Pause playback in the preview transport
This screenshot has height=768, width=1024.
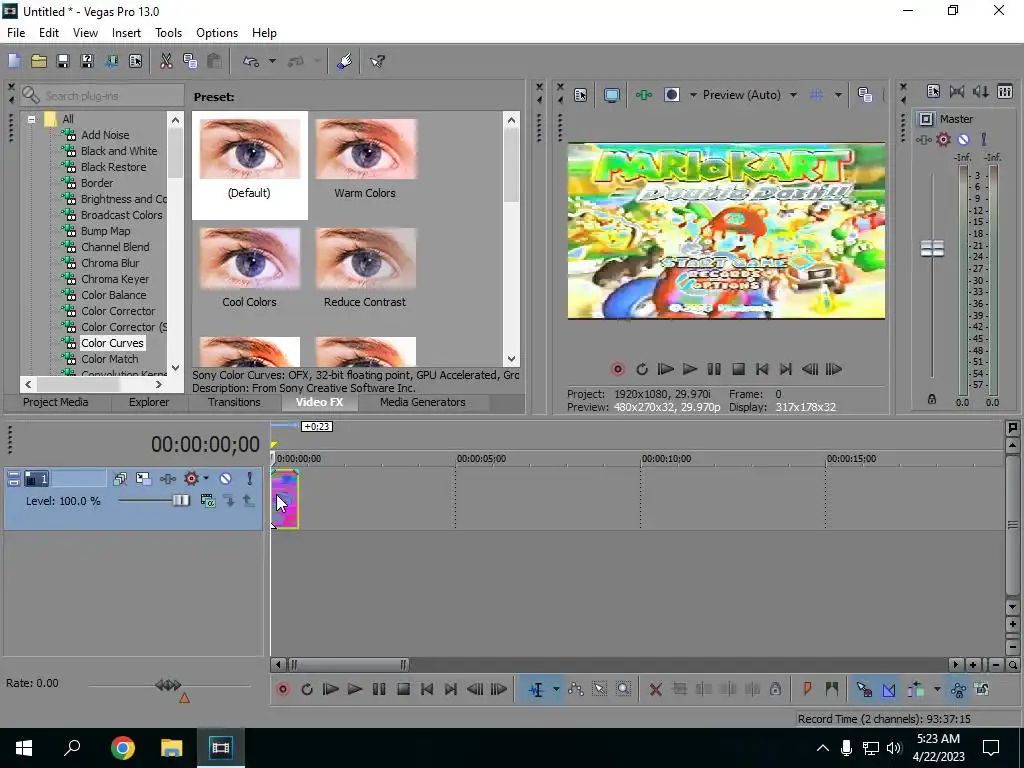coord(714,369)
